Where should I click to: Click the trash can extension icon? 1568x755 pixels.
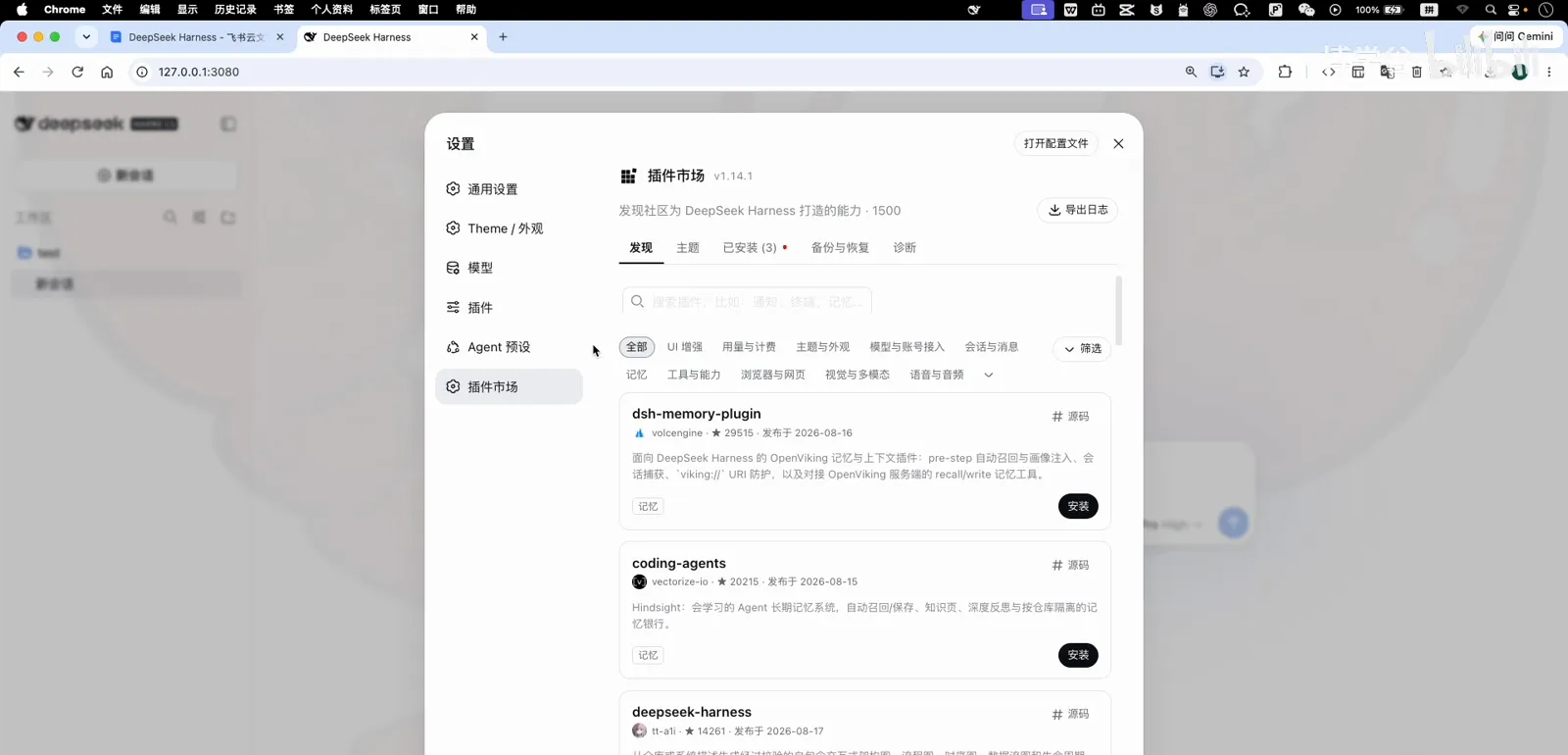(1417, 72)
